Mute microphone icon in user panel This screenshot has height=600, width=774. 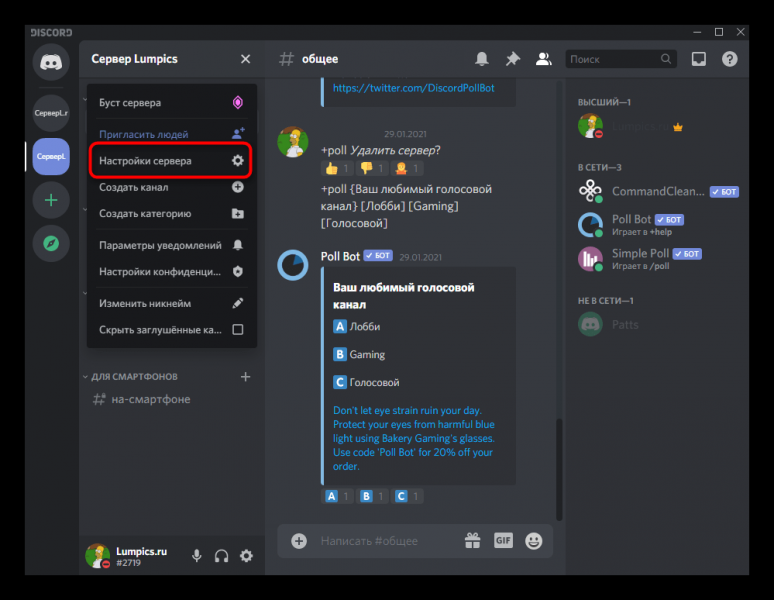(196, 556)
